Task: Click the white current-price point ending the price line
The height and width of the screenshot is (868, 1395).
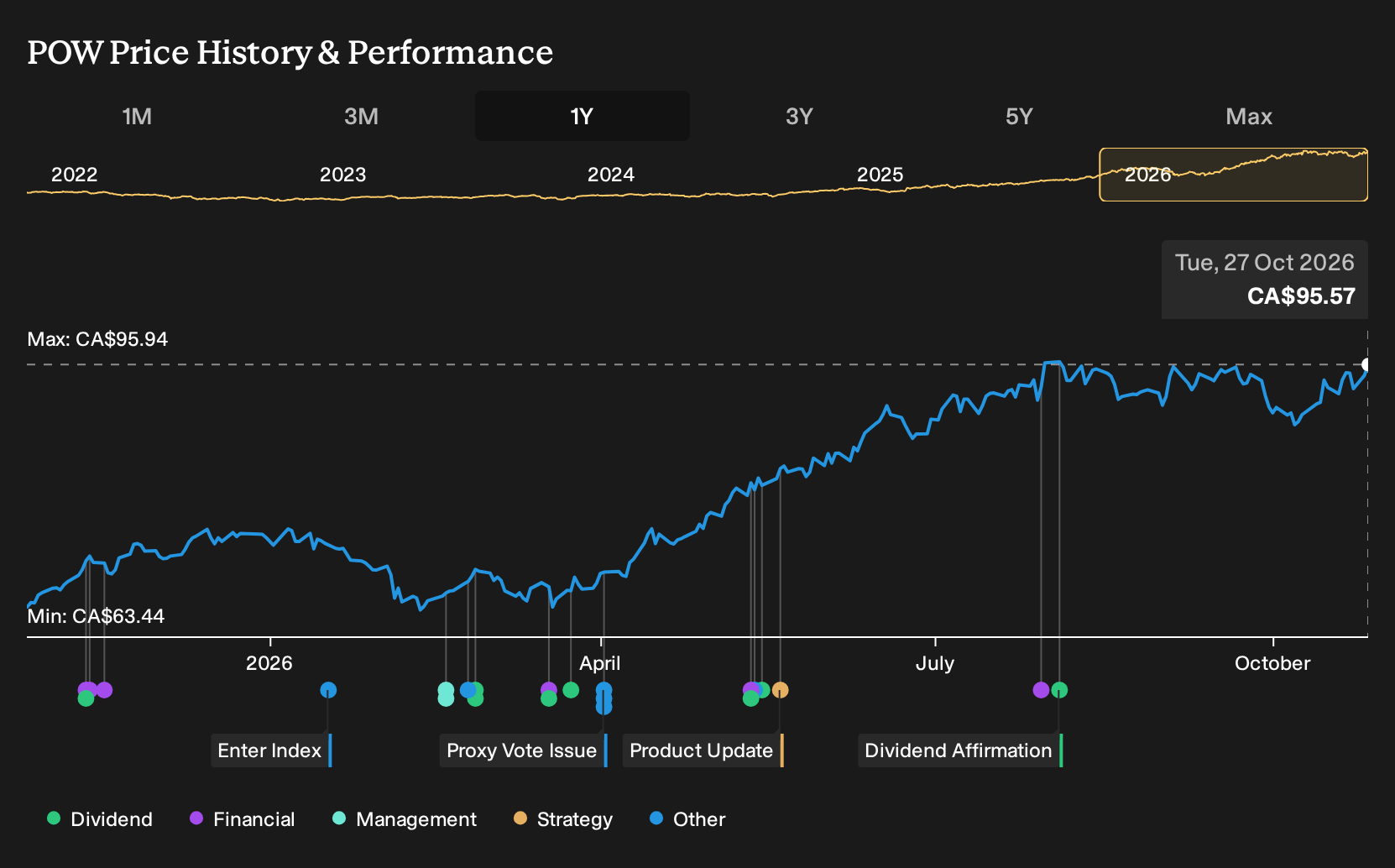Action: tap(1366, 364)
